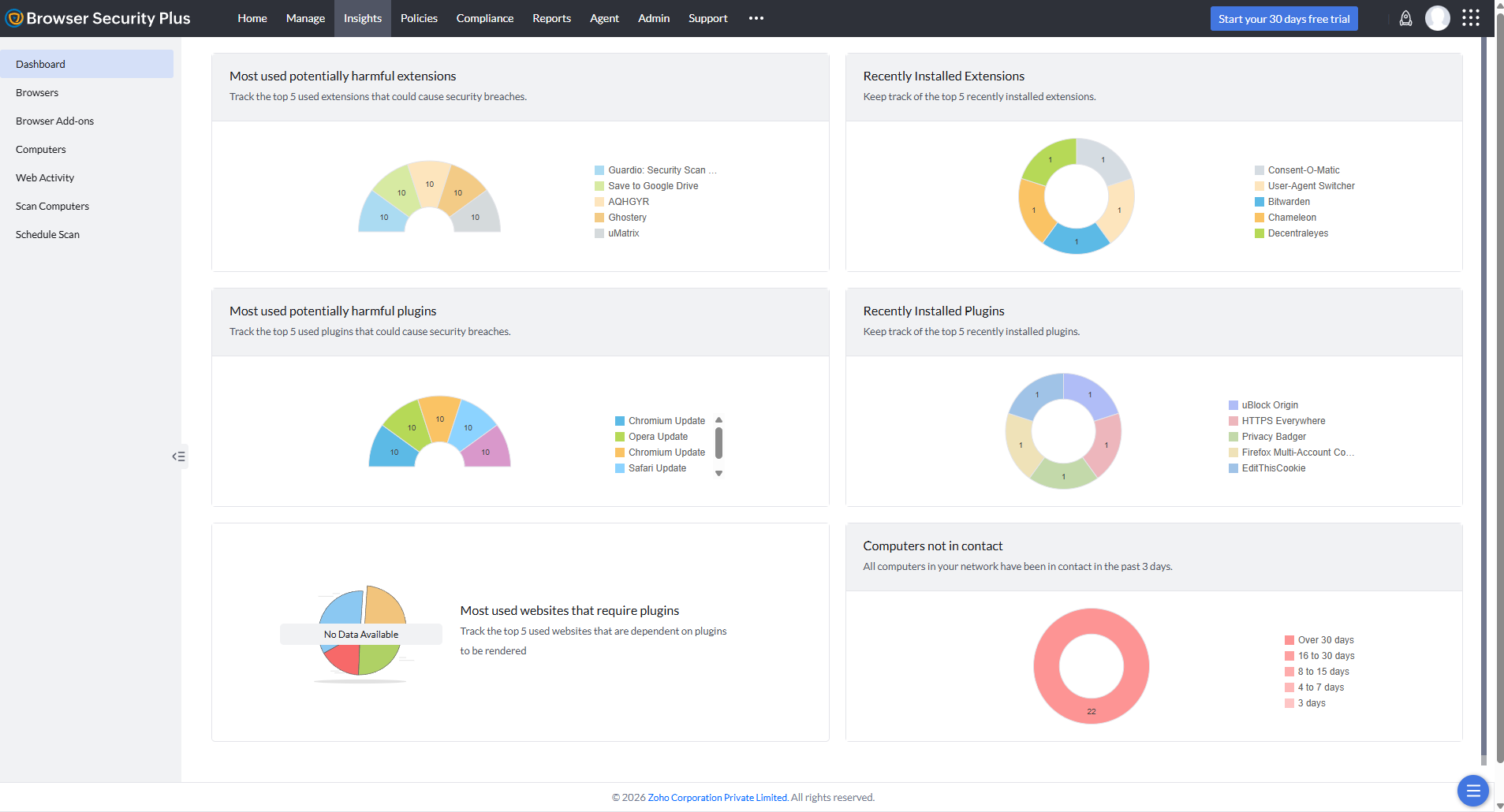Toggle EditThisCookie legend swatch
Image resolution: width=1504 pixels, height=812 pixels.
(x=1233, y=468)
